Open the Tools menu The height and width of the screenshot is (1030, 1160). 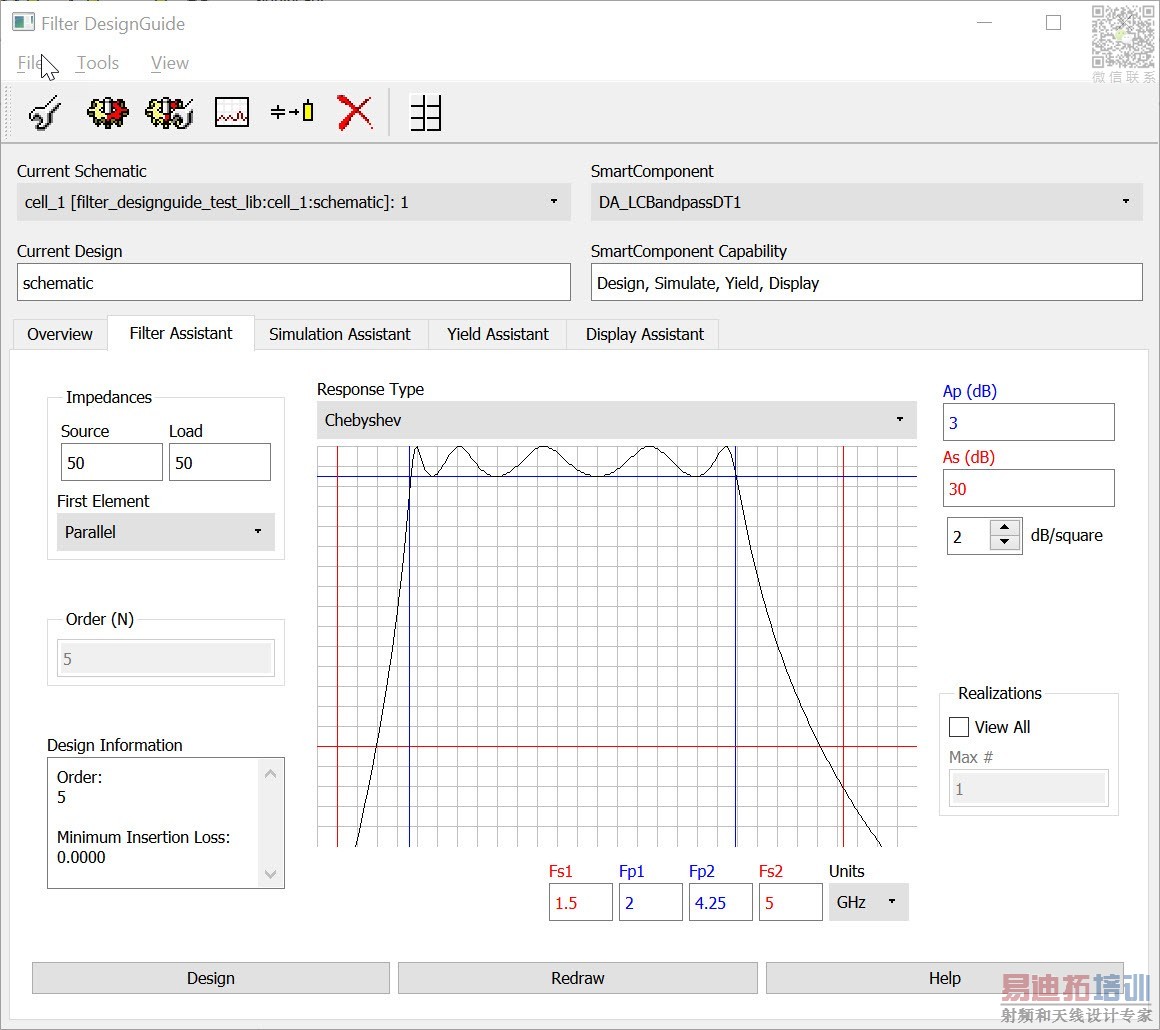point(98,63)
